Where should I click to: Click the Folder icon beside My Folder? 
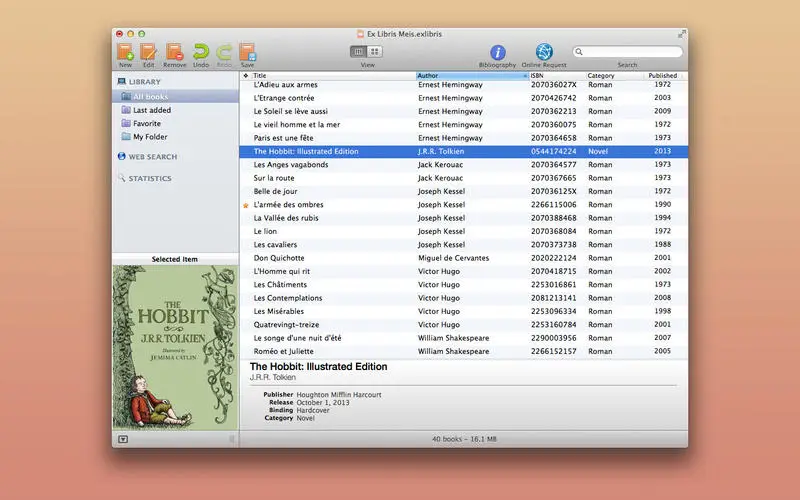tap(126, 137)
